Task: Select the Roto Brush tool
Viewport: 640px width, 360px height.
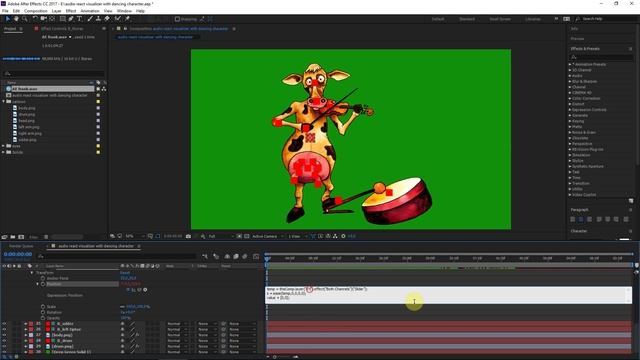Action: pyautogui.click(x=118, y=19)
